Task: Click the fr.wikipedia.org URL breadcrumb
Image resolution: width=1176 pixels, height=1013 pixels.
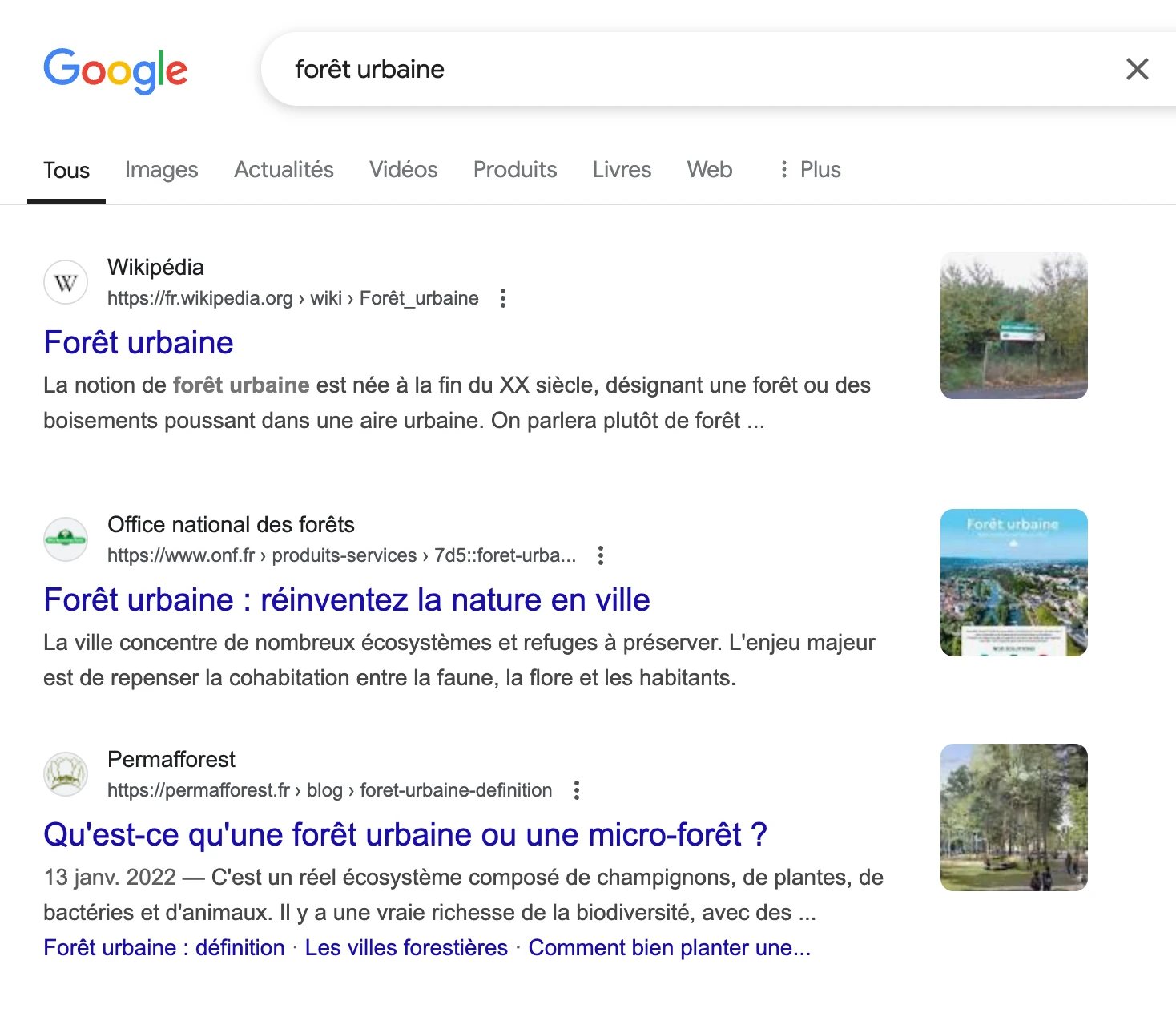Action: [293, 298]
